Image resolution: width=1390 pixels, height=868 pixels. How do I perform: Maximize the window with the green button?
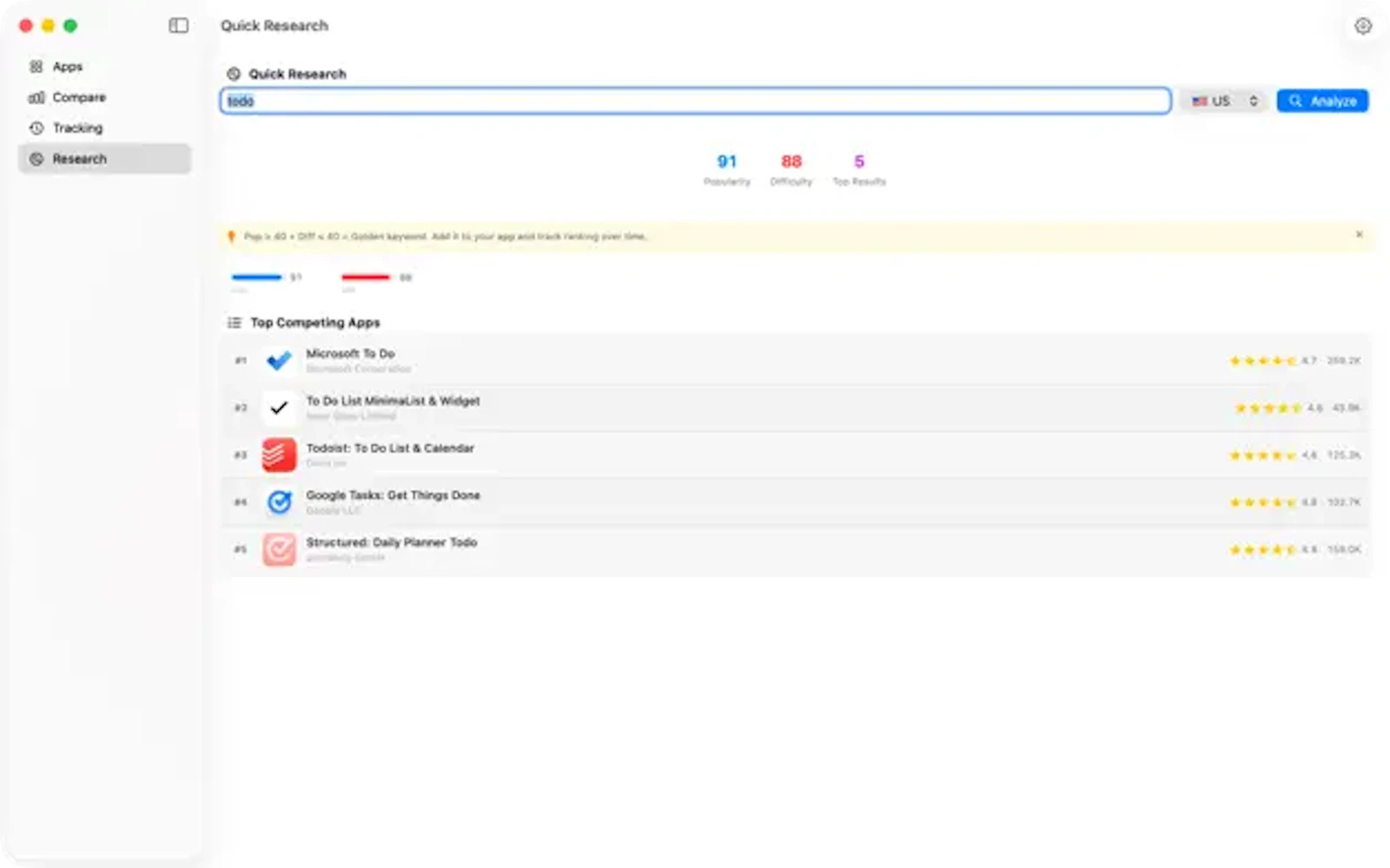point(70,25)
